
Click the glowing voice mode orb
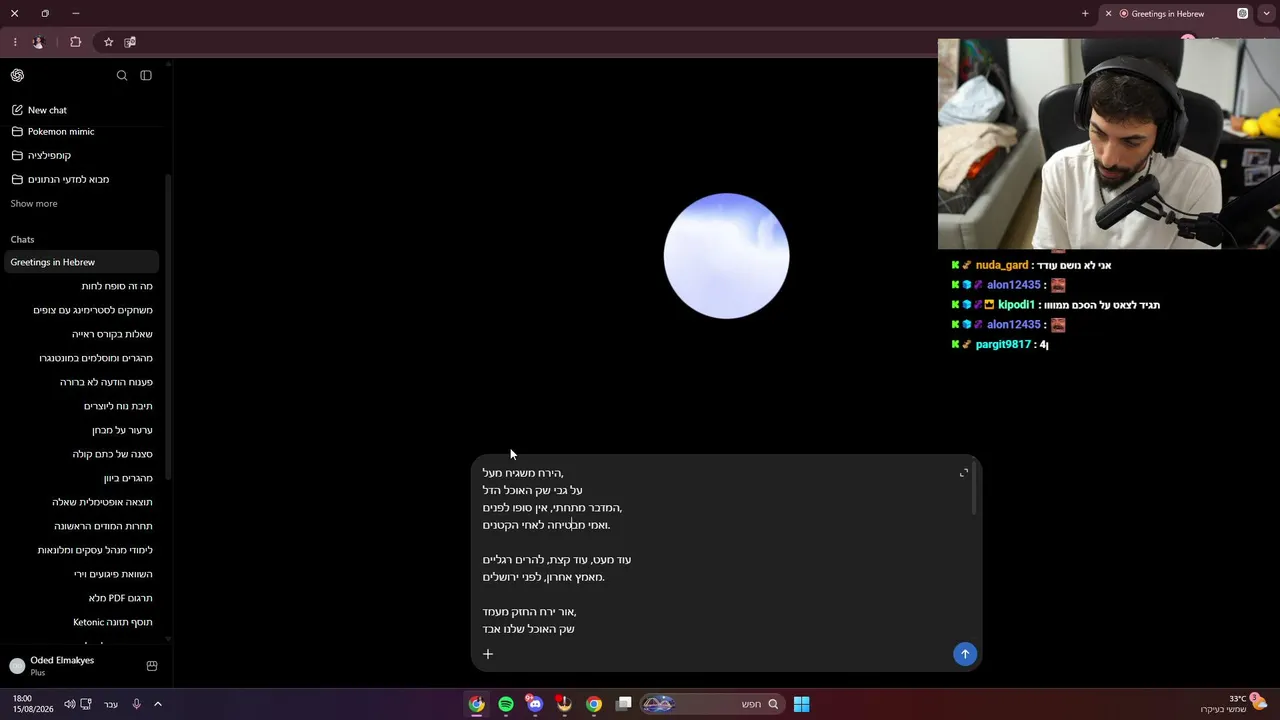click(x=726, y=256)
